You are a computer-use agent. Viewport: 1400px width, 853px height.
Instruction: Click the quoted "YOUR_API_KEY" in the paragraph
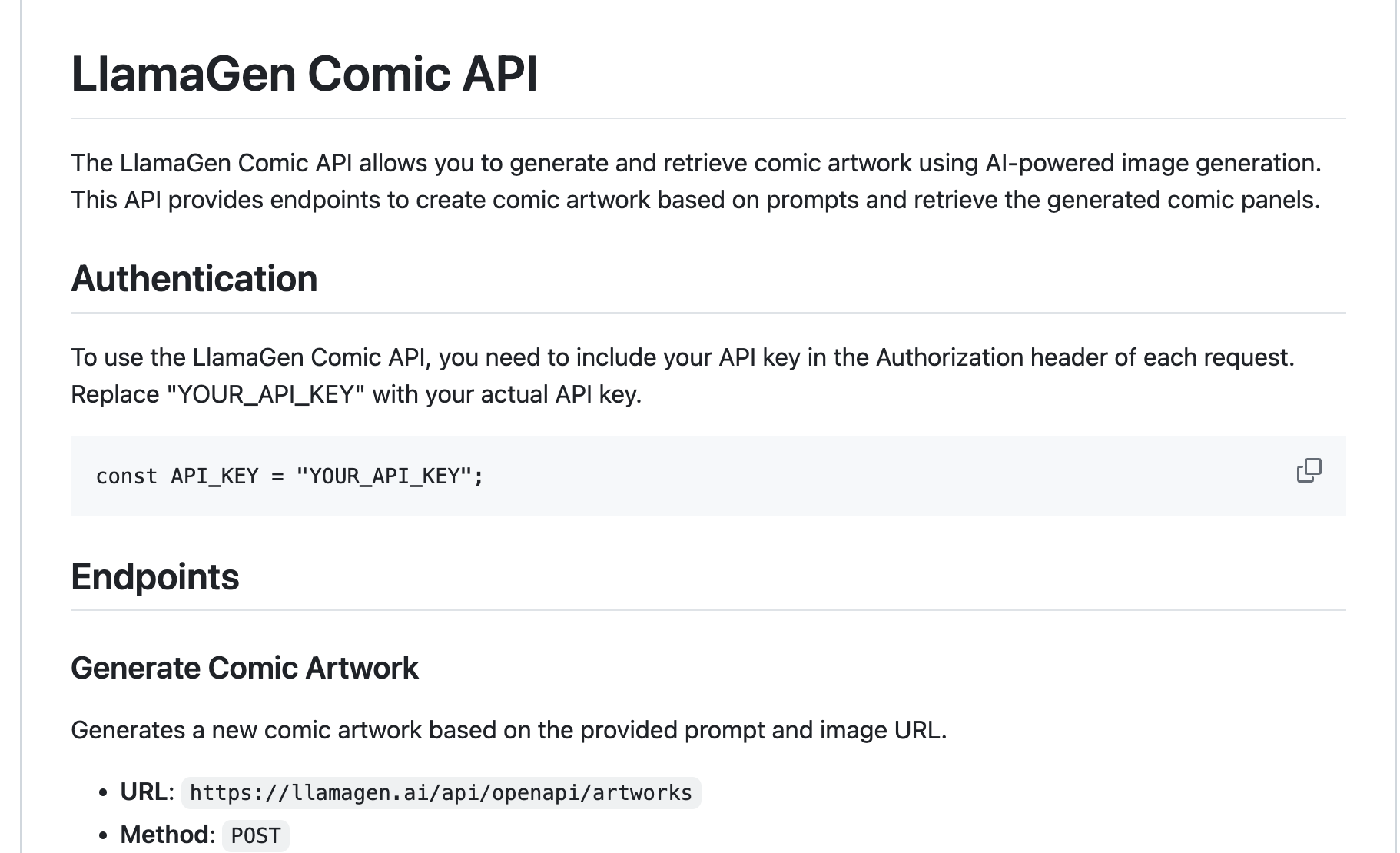pyautogui.click(x=266, y=394)
